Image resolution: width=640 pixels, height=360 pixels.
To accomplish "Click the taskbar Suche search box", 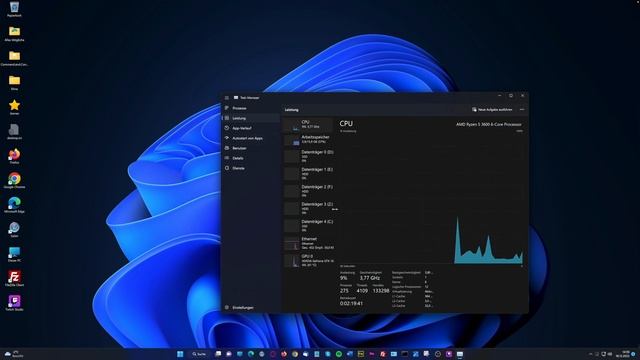I will (x=199, y=354).
